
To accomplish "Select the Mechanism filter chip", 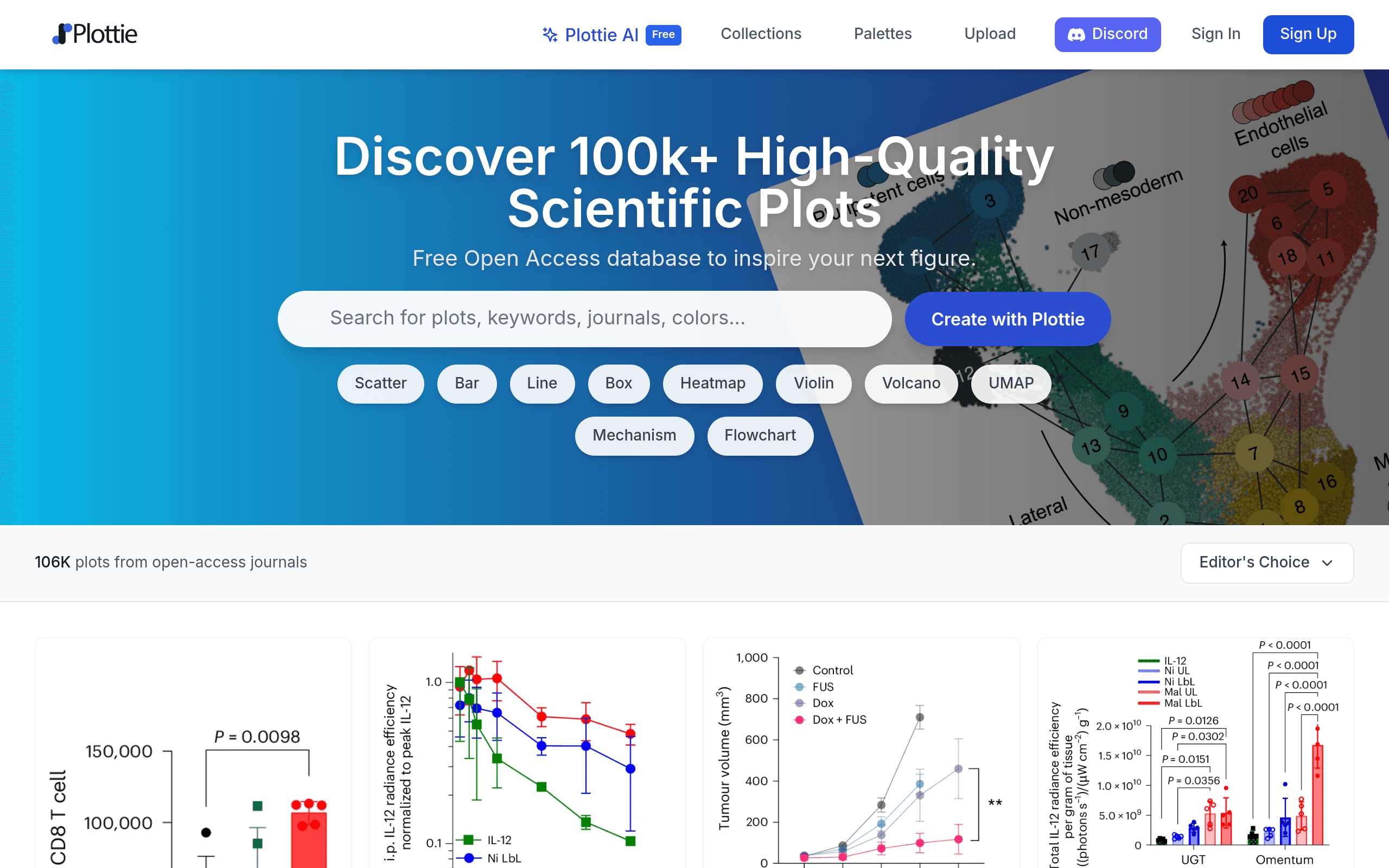I will click(634, 436).
